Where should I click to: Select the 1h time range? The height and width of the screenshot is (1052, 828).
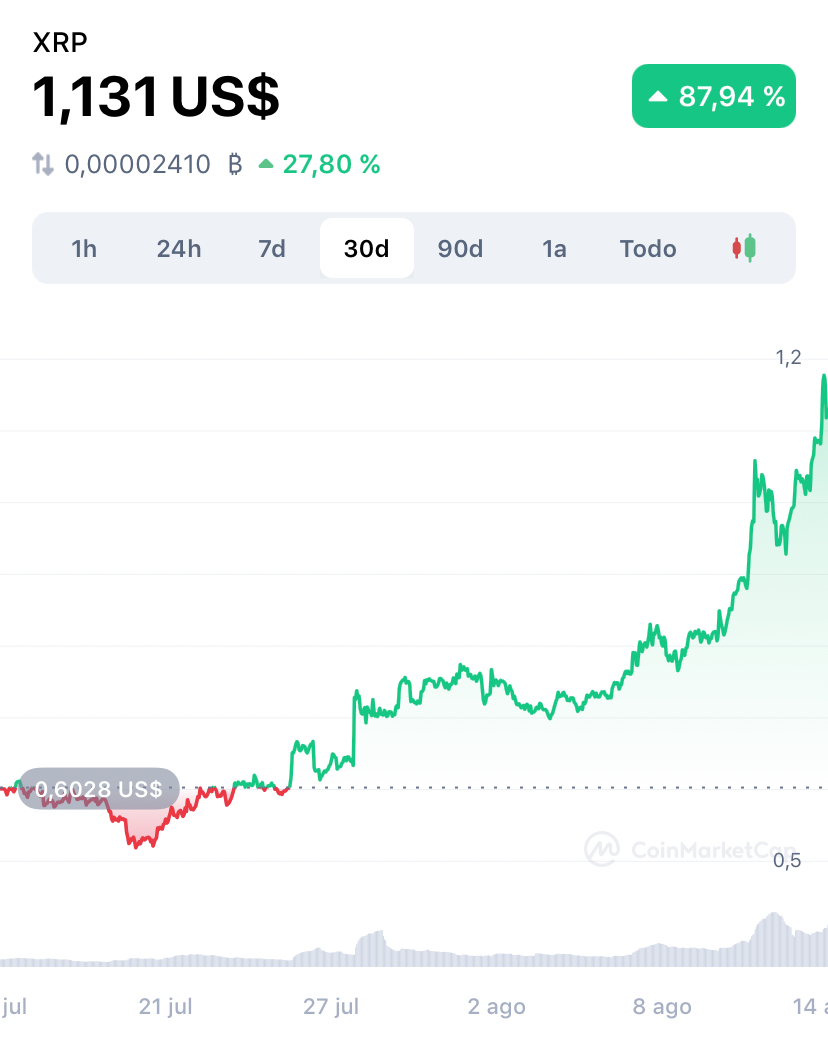point(85,248)
